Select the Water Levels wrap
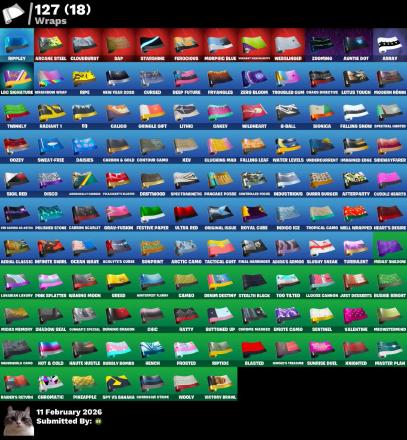The image size is (407, 440). [x=288, y=147]
